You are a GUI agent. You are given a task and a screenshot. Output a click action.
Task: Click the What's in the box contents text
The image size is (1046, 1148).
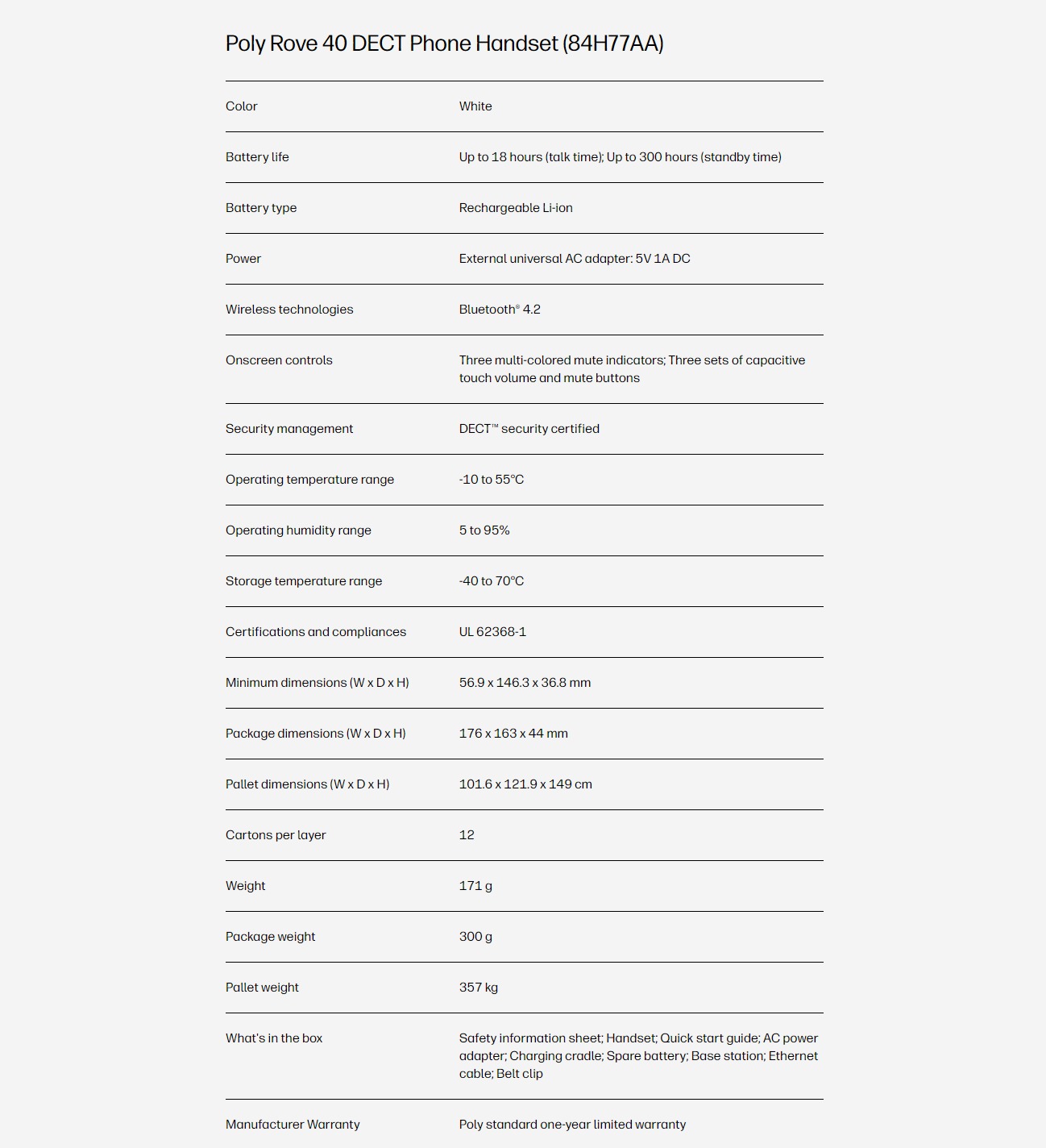(x=638, y=1056)
